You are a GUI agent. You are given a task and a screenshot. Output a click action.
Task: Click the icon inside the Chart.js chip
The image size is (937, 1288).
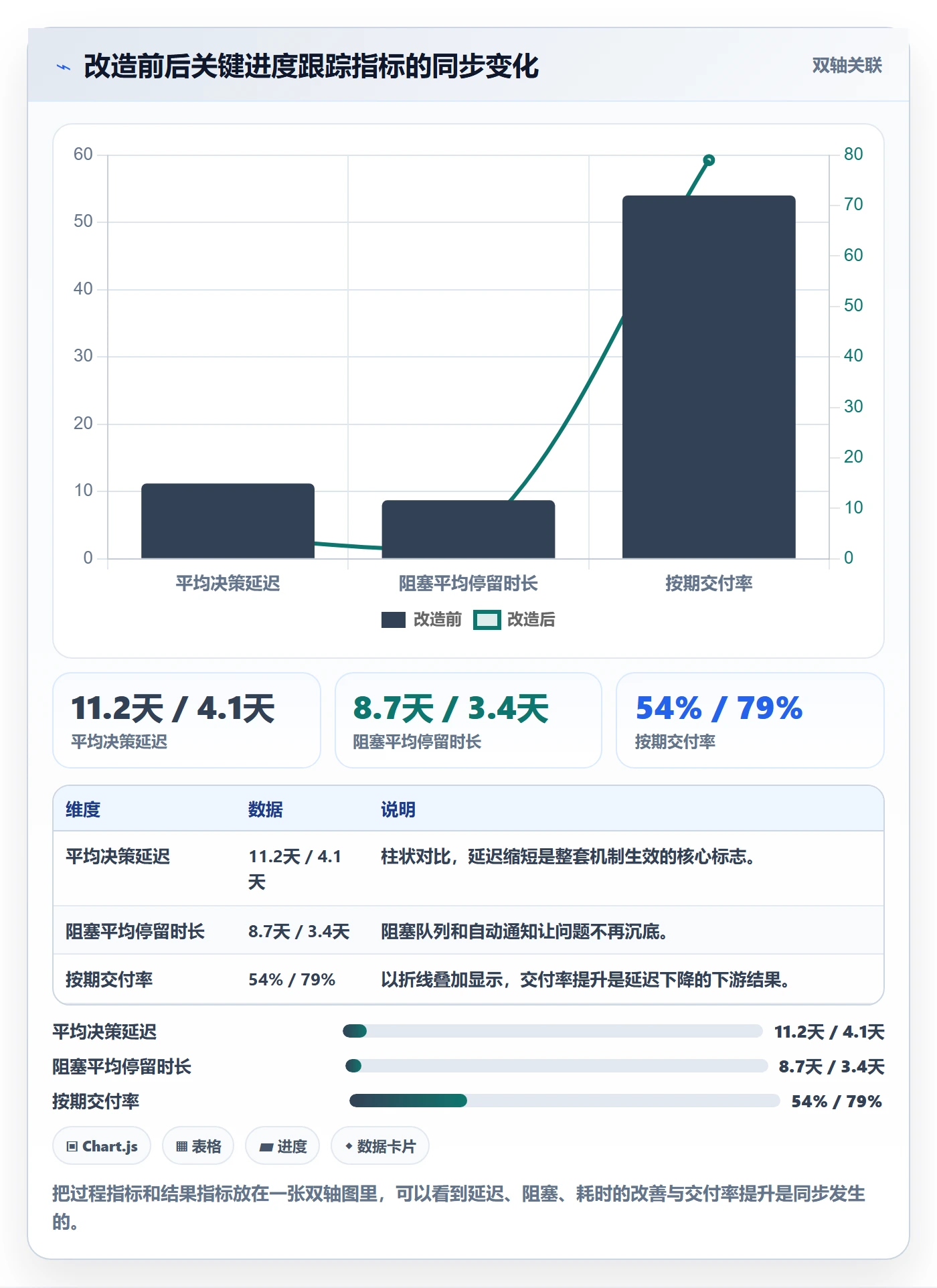(72, 1147)
